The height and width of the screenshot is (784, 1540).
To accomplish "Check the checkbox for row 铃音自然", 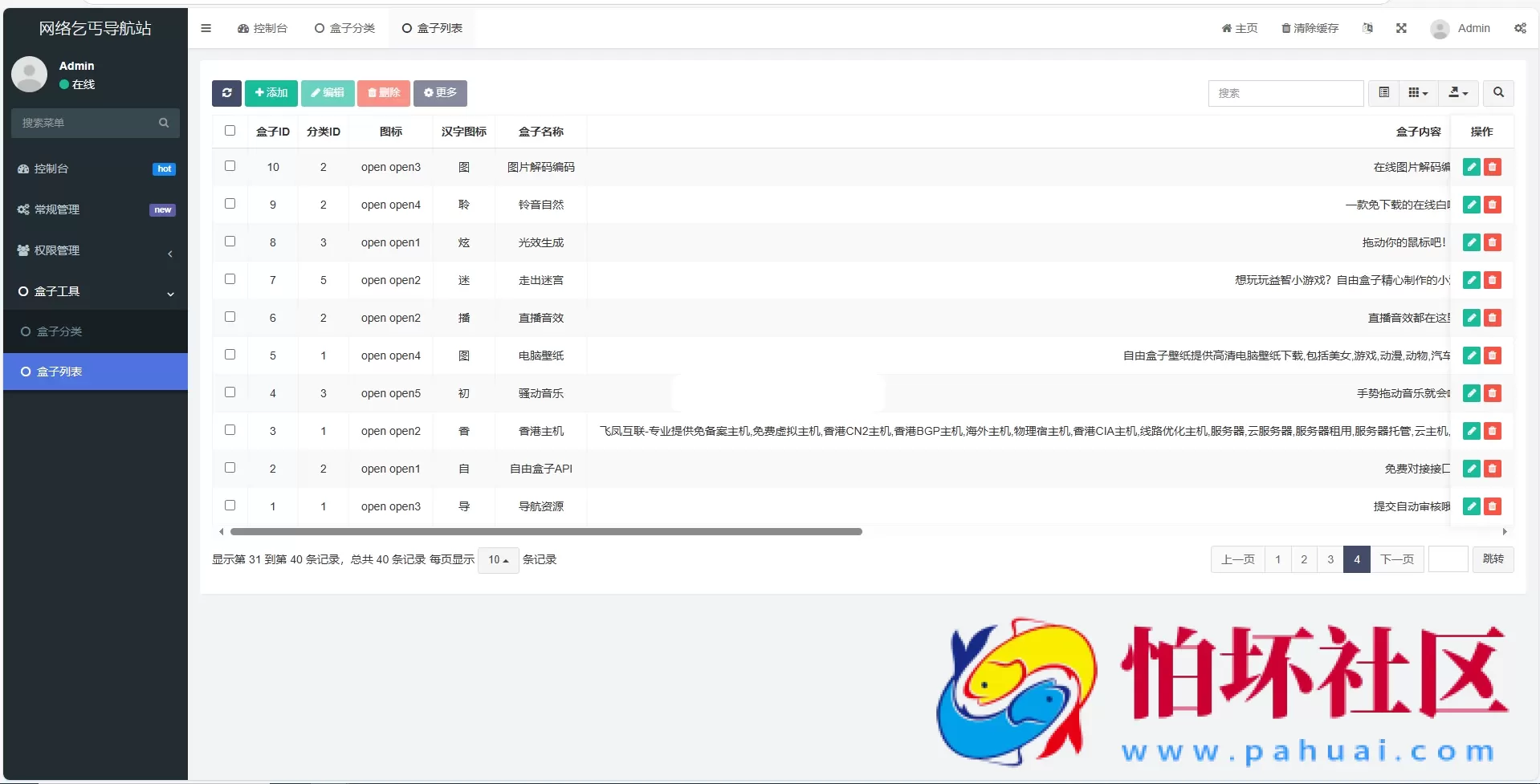I will click(230, 203).
